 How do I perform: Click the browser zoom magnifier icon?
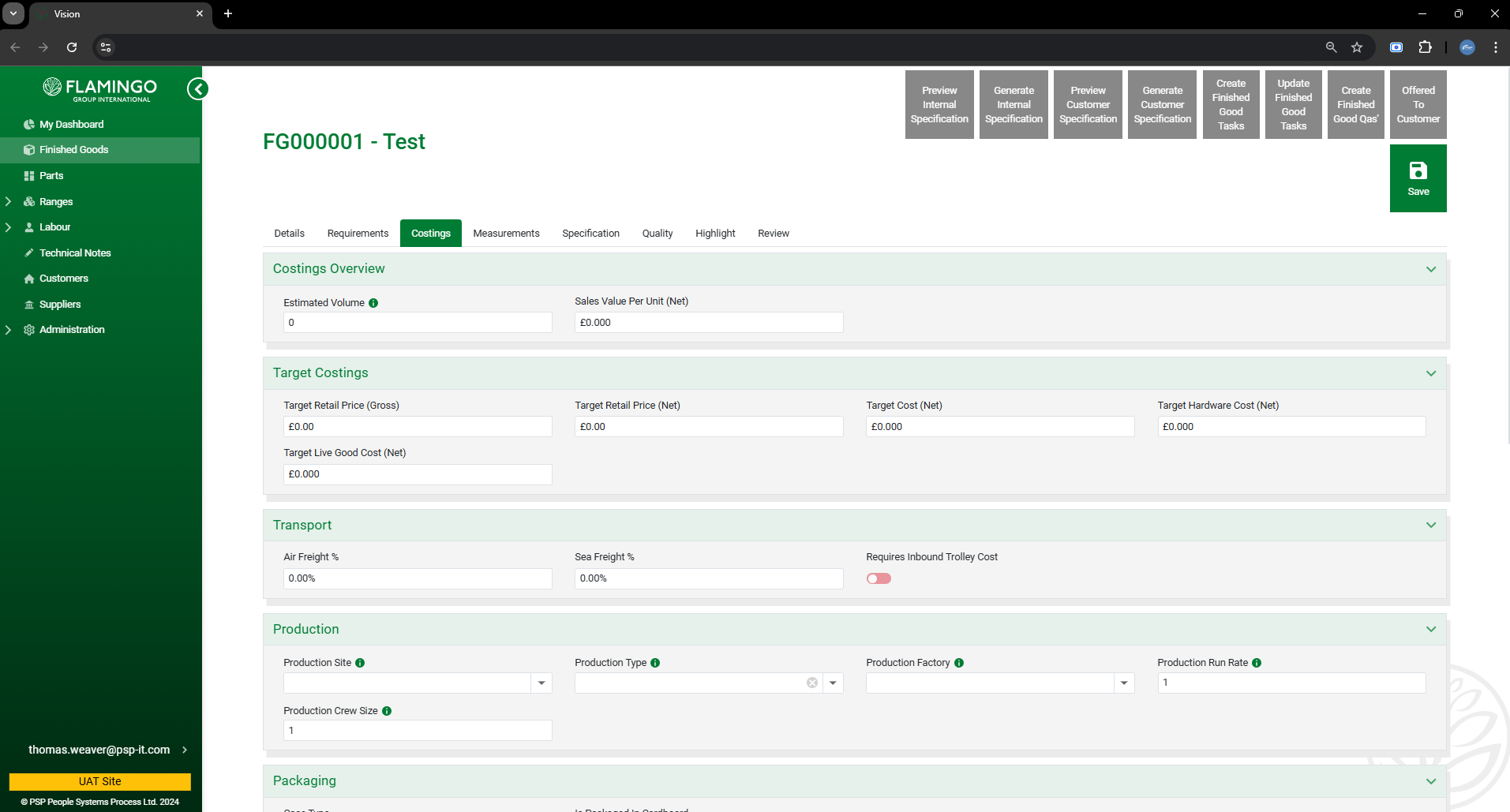1332,47
